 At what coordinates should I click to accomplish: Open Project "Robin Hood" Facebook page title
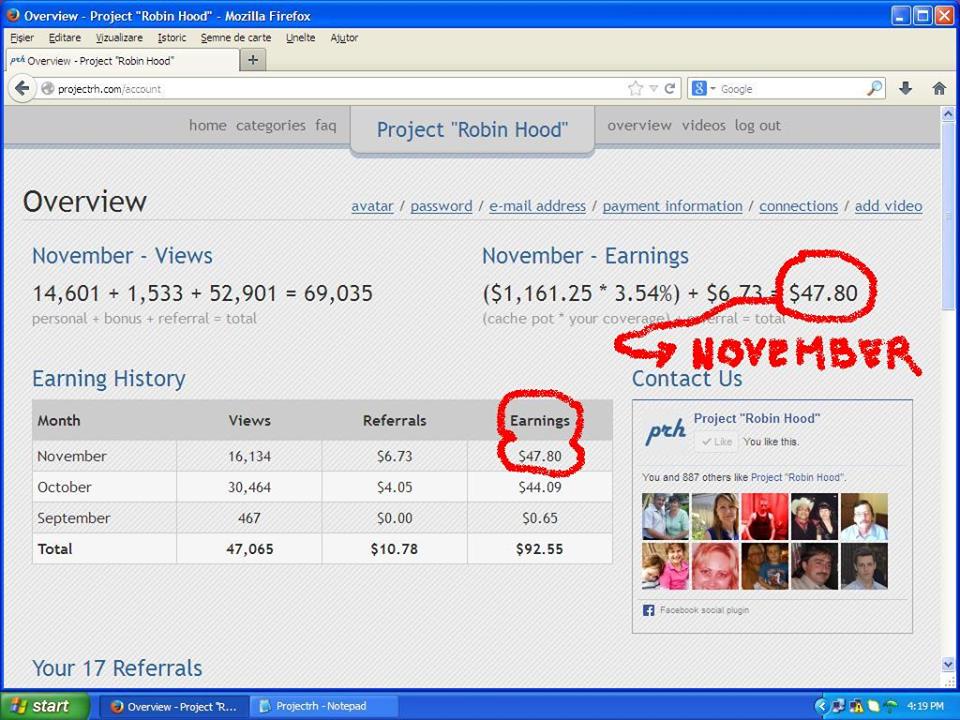pyautogui.click(x=757, y=419)
